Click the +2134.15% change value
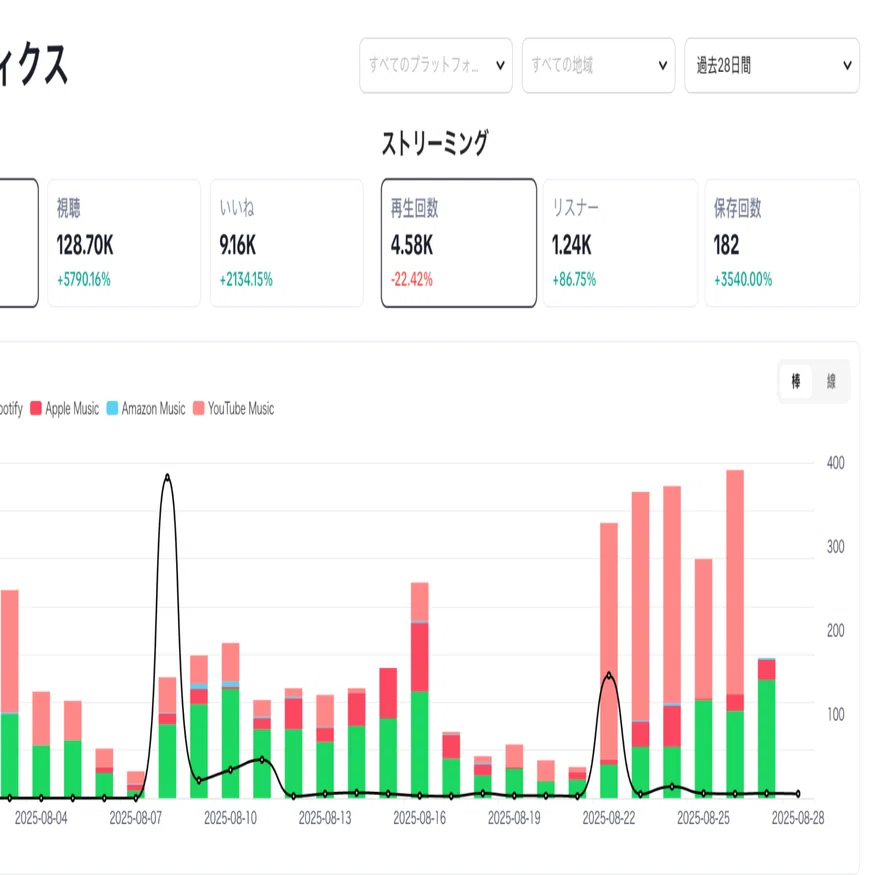This screenshot has width=875, height=875. pyautogui.click(x=246, y=280)
